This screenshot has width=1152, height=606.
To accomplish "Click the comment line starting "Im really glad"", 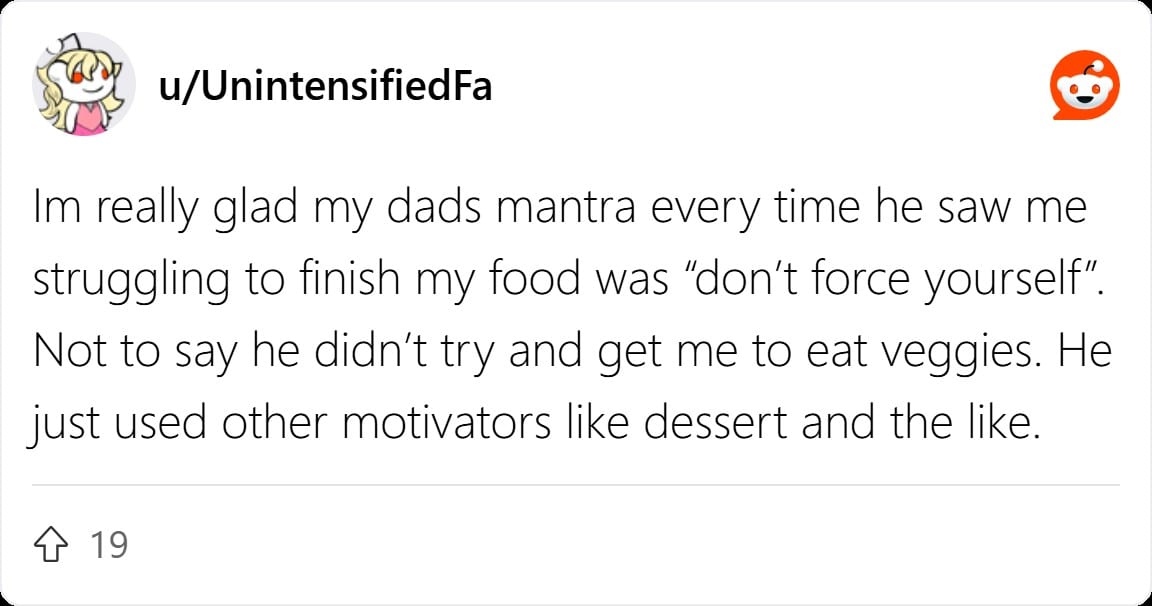I will [x=560, y=209].
